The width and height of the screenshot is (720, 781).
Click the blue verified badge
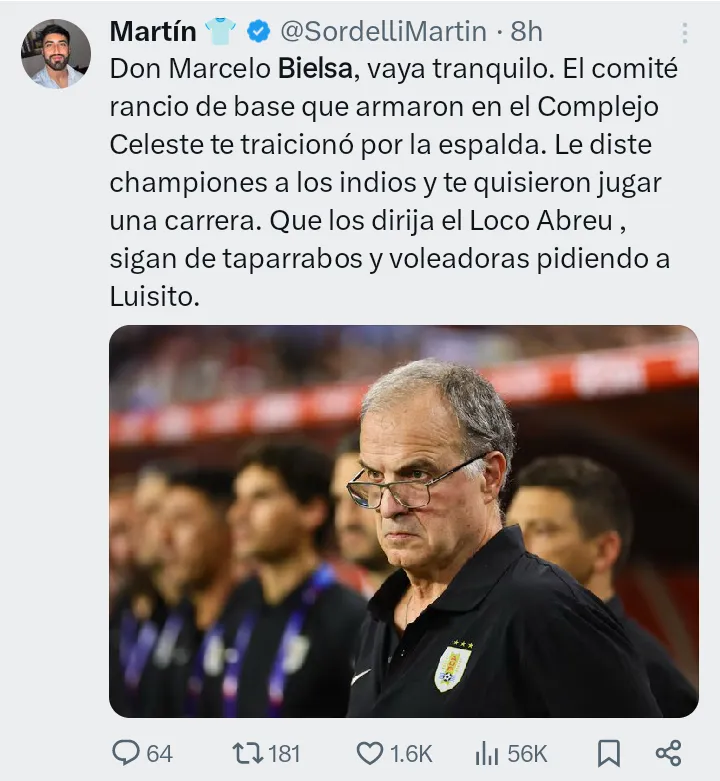pos(258,32)
